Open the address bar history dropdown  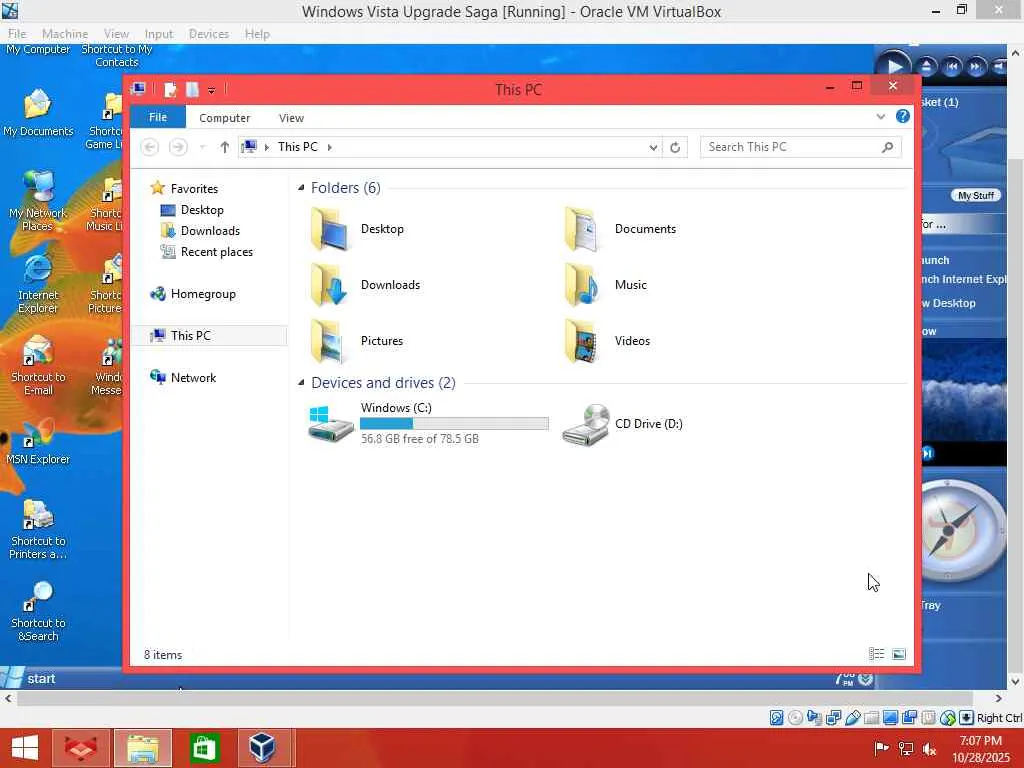[652, 148]
